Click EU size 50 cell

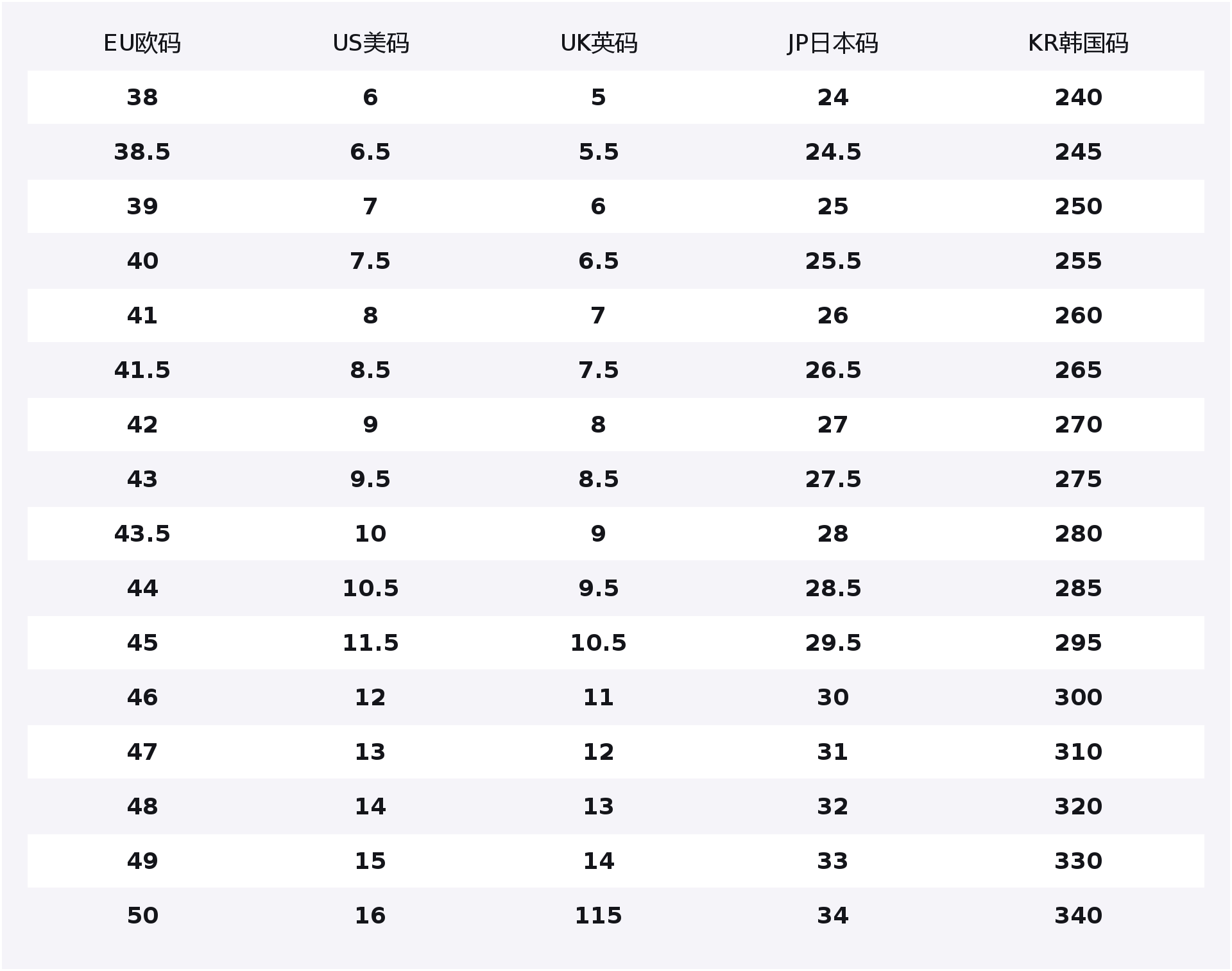point(142,916)
